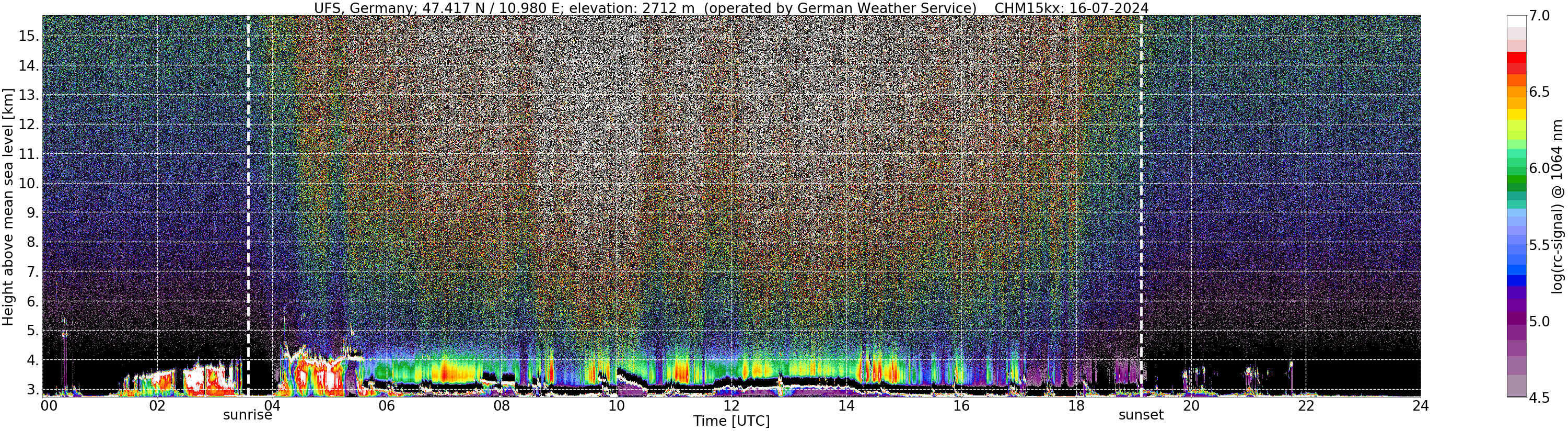
Task: Click the x-axis tick label '08'
Action: (x=502, y=406)
